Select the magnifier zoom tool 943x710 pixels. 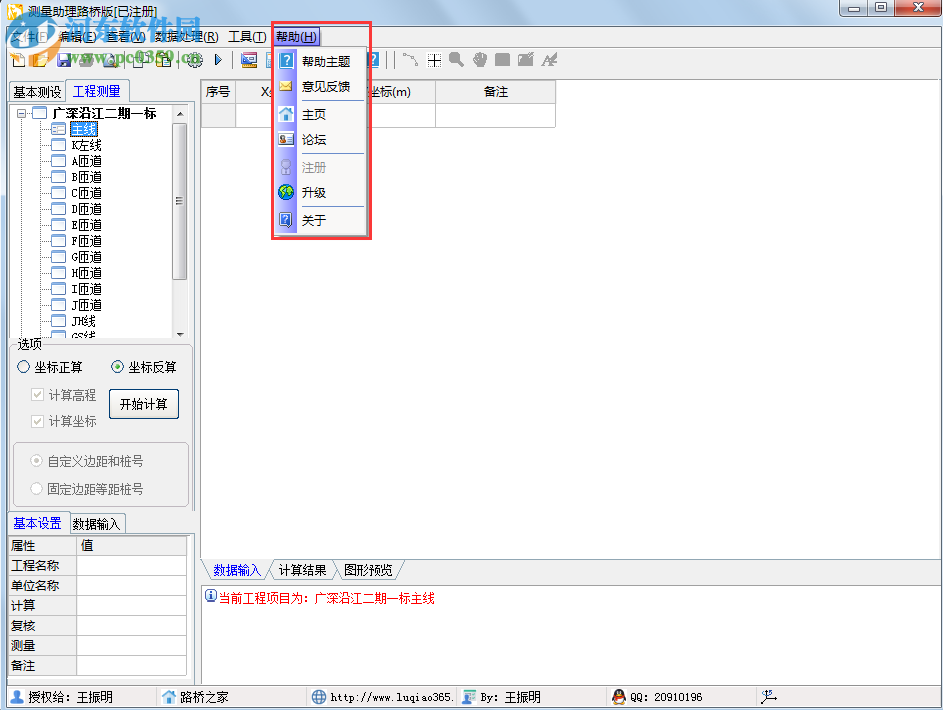[x=456, y=60]
